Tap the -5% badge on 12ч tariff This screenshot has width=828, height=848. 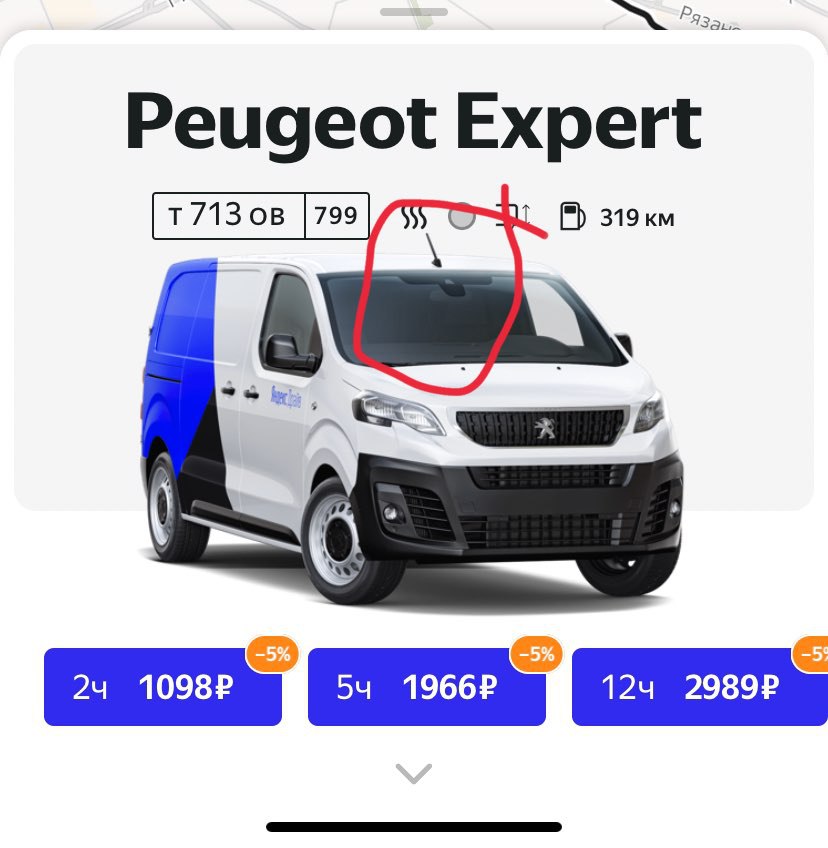point(810,654)
